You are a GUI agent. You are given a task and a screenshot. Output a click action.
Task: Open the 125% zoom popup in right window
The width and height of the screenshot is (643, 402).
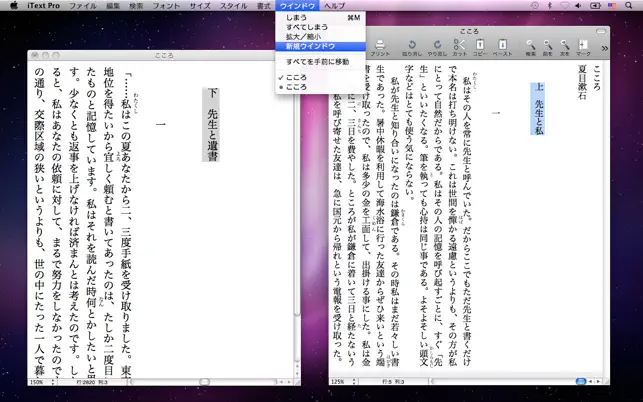point(343,382)
